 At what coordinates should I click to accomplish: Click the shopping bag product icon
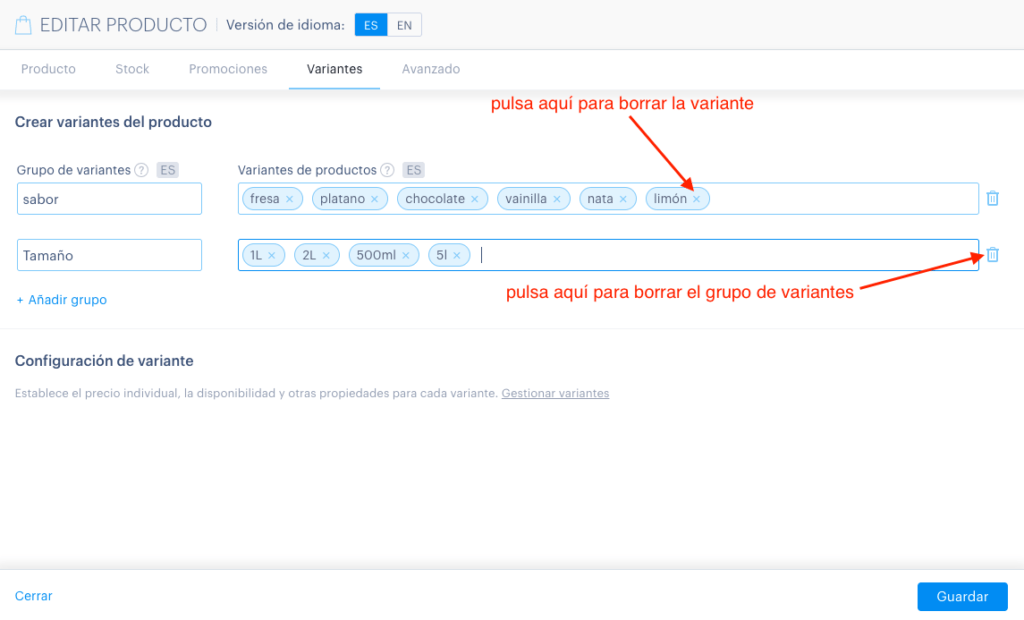click(x=24, y=25)
